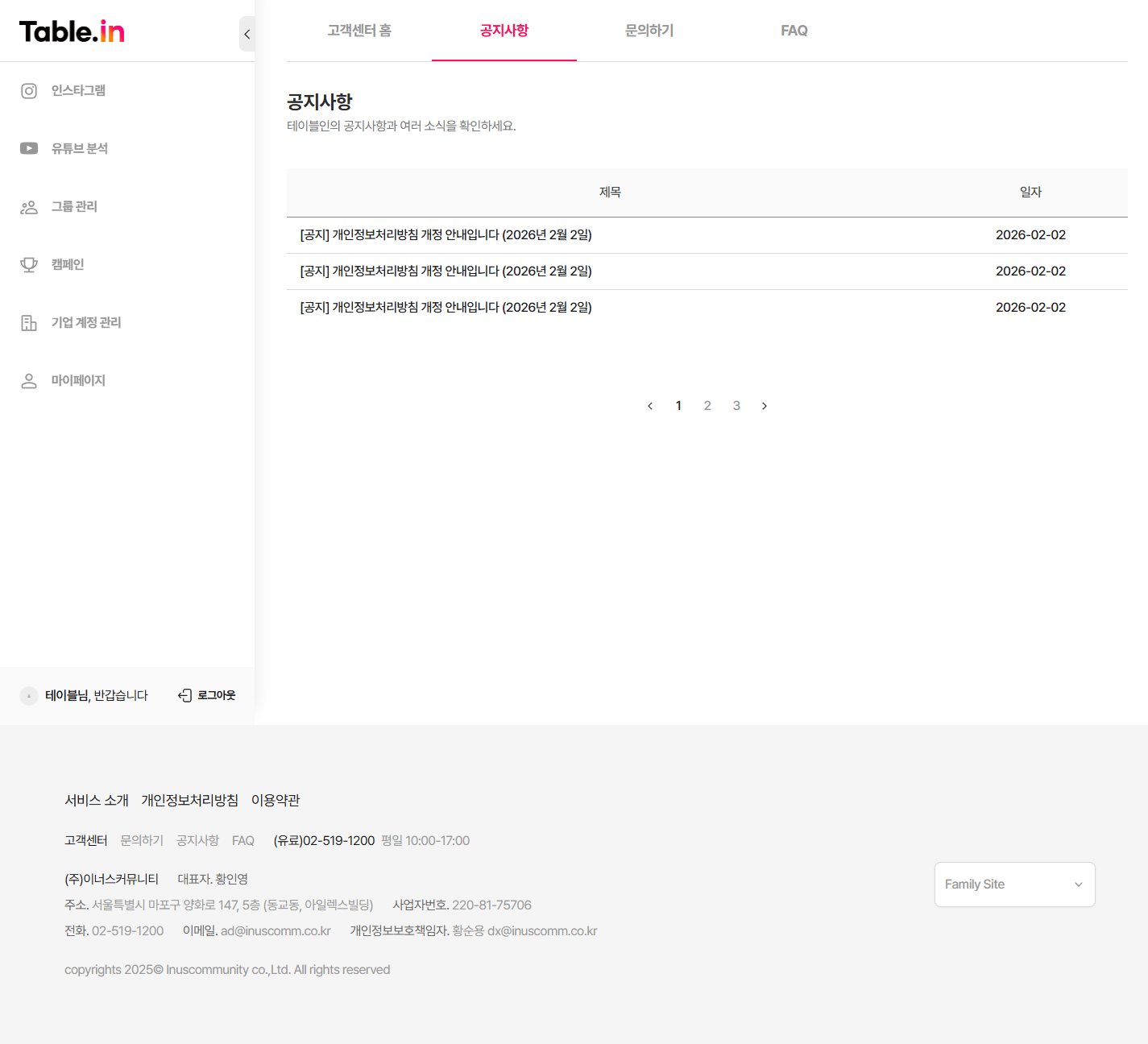Screen dimensions: 1148x1044
Task: Click the user avatar circle icon
Action: (29, 696)
